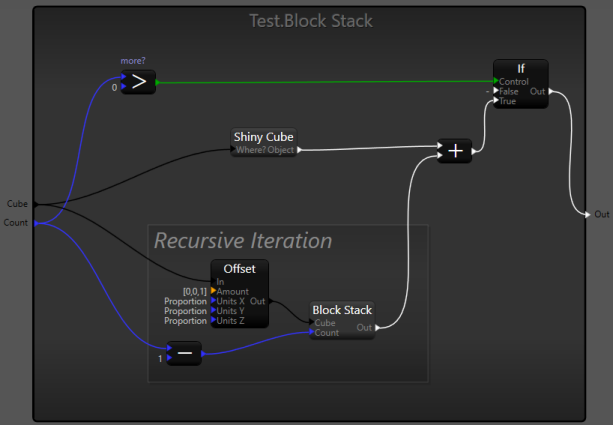Image resolution: width=613 pixels, height=425 pixels.
Task: Click the Proportion value for Units Y
Action: coord(185,310)
